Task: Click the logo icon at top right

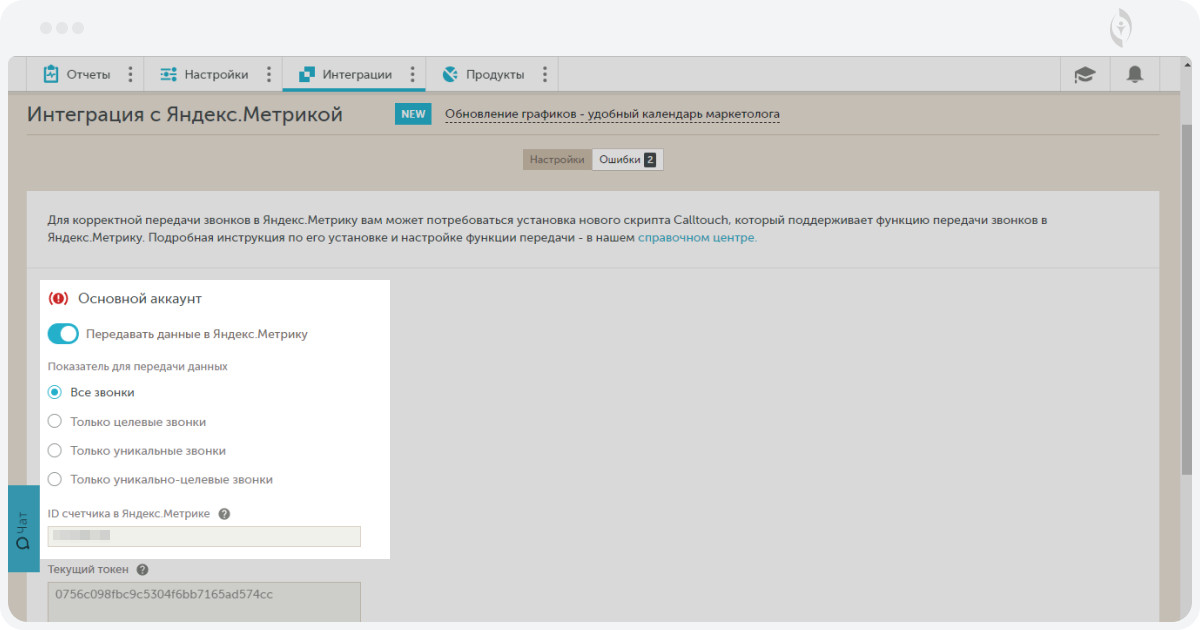Action: pos(1121,28)
